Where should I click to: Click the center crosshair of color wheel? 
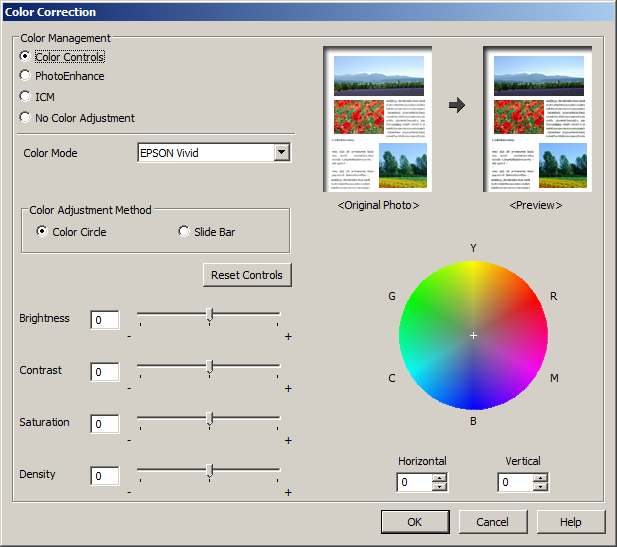click(x=473, y=335)
